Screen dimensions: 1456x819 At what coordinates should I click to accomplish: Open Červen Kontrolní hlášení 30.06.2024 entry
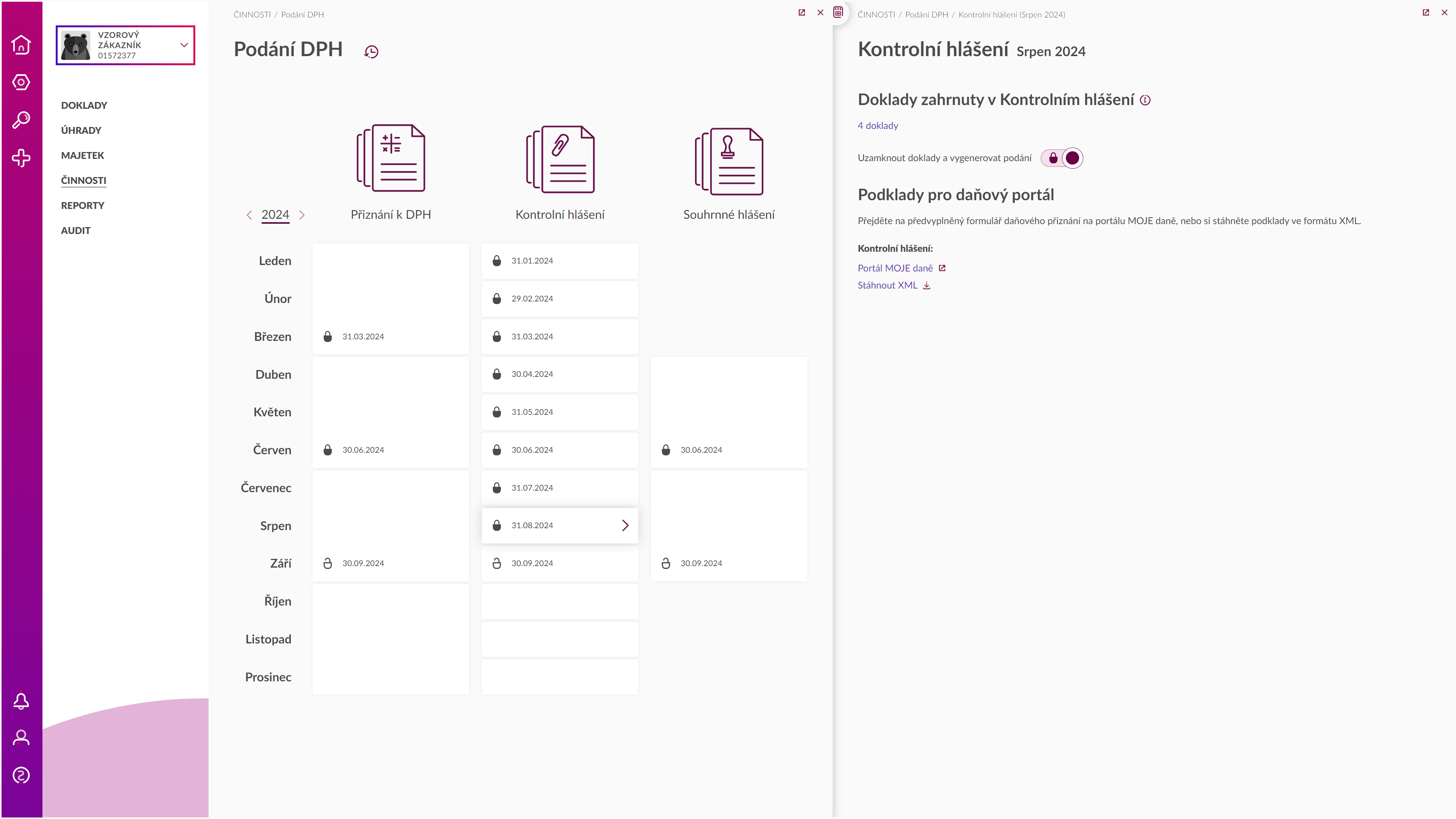pos(560,450)
